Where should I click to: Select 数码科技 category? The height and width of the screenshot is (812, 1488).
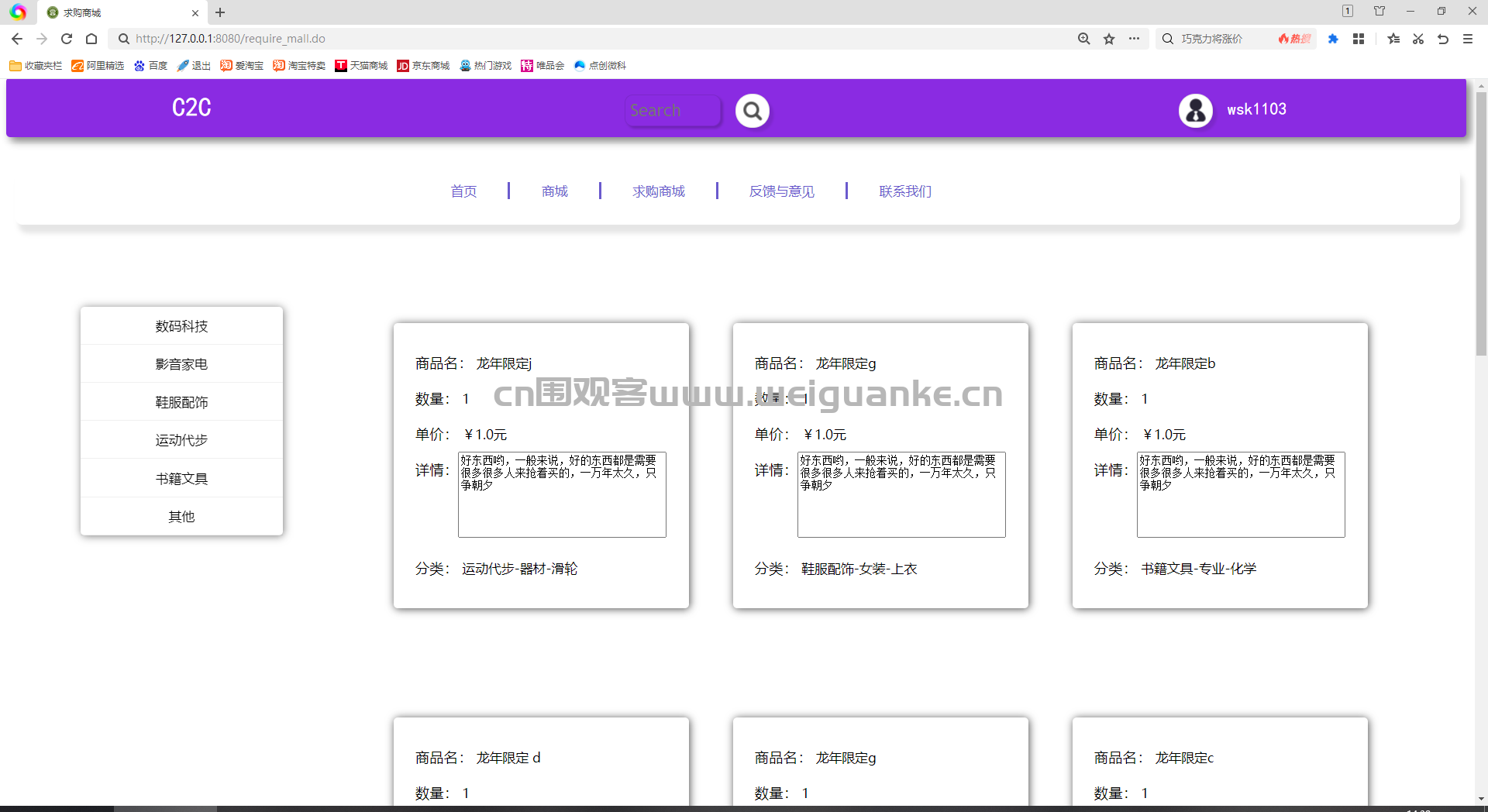click(181, 326)
